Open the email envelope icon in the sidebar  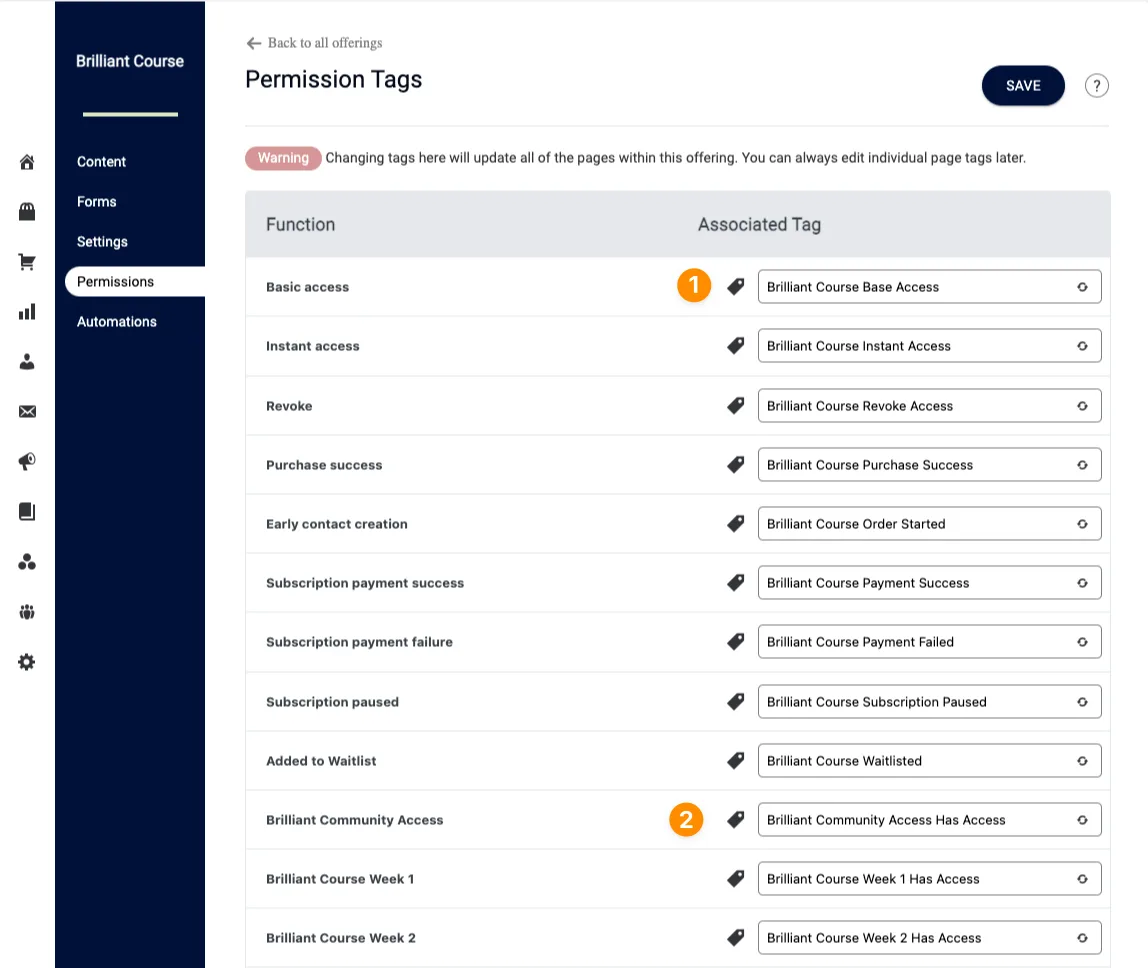point(27,411)
